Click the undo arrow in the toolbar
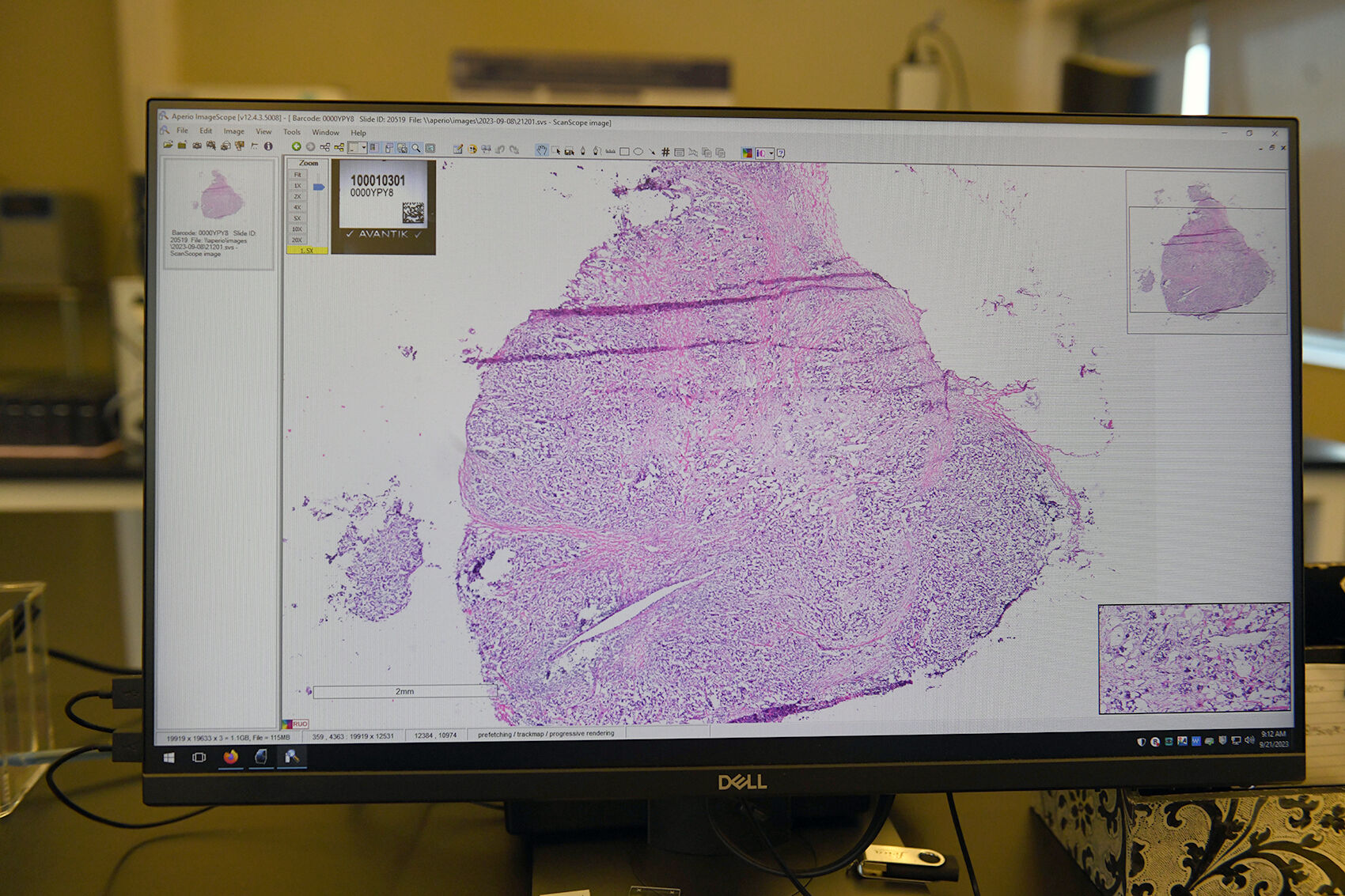The image size is (1345, 896). 498,149
